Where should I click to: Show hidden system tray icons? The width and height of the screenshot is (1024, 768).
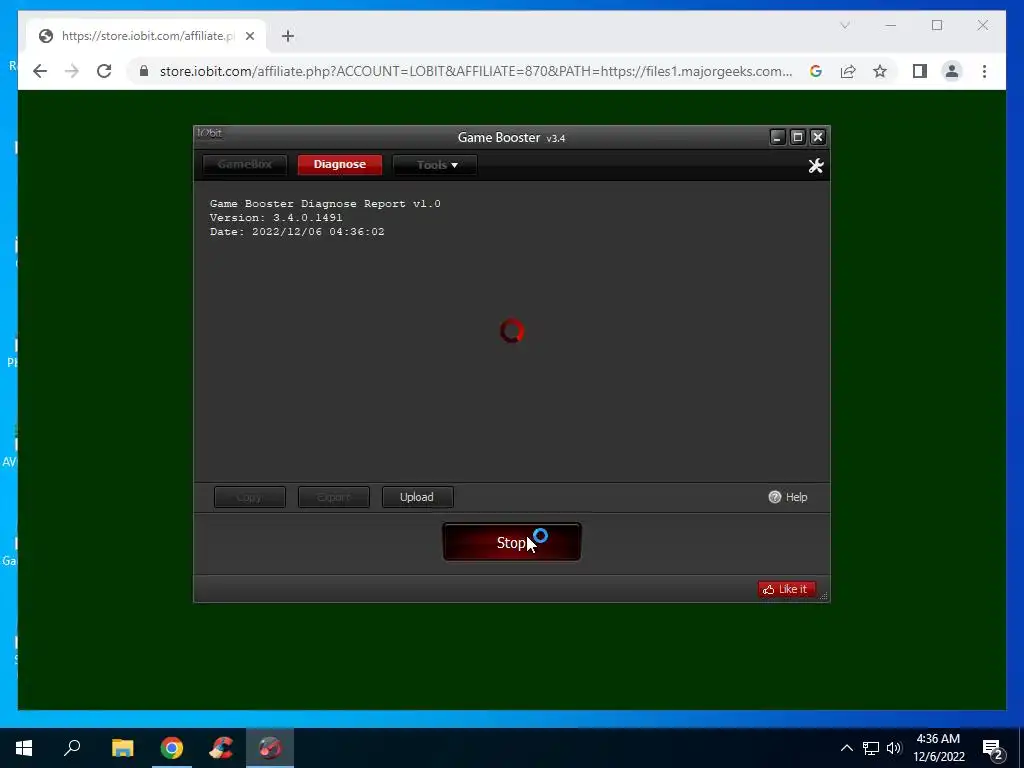846,748
